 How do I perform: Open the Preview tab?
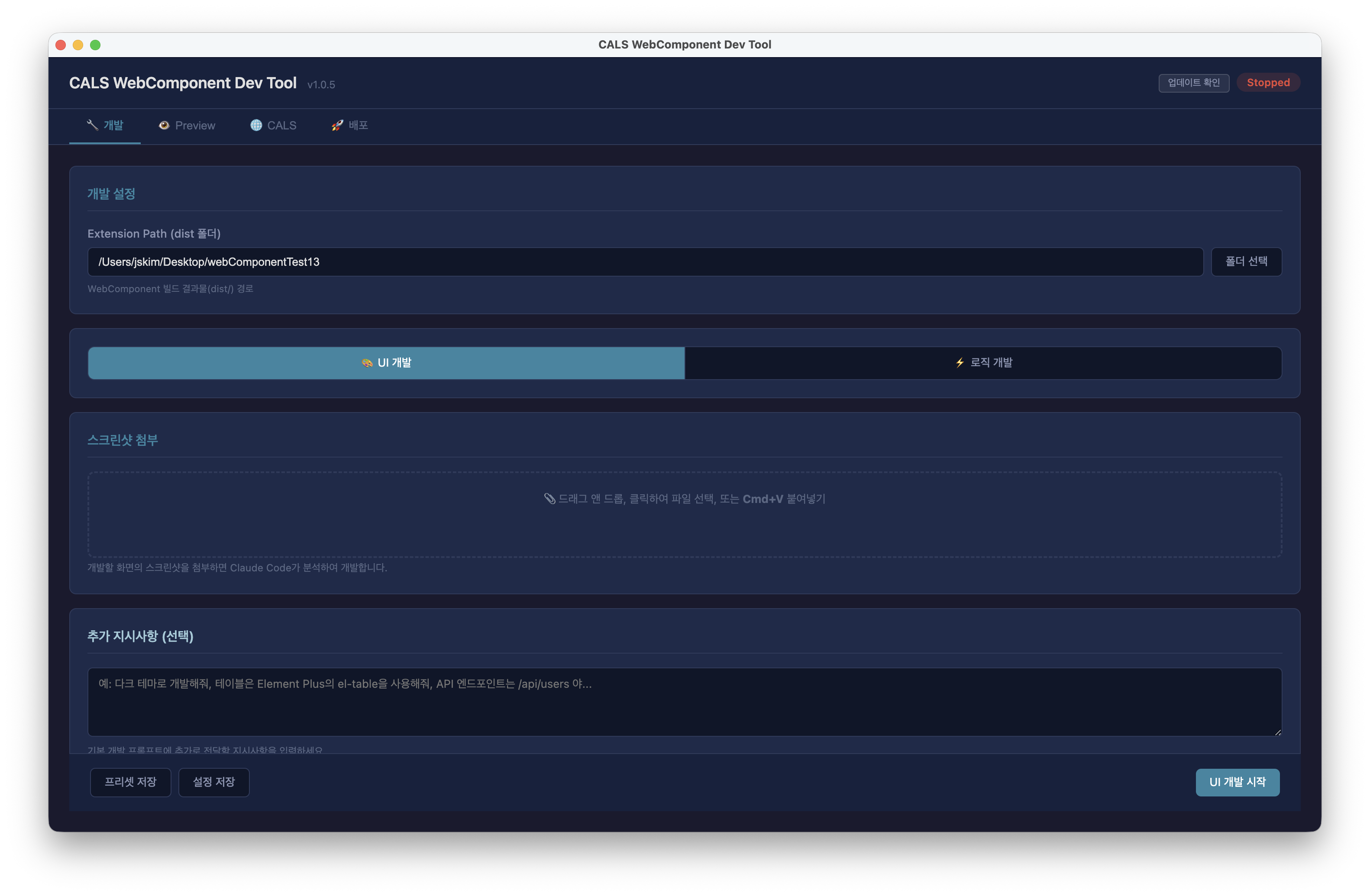187,126
